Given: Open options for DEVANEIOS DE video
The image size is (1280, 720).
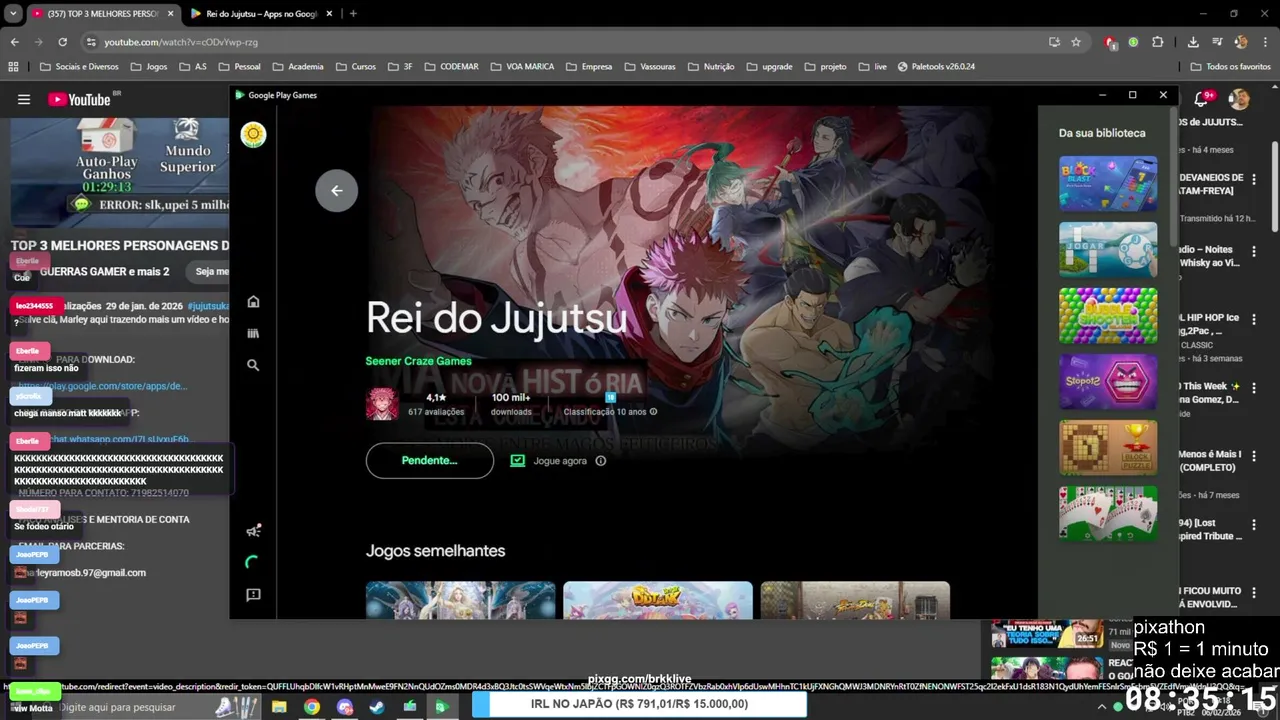Looking at the screenshot, I should pos(1254,179).
